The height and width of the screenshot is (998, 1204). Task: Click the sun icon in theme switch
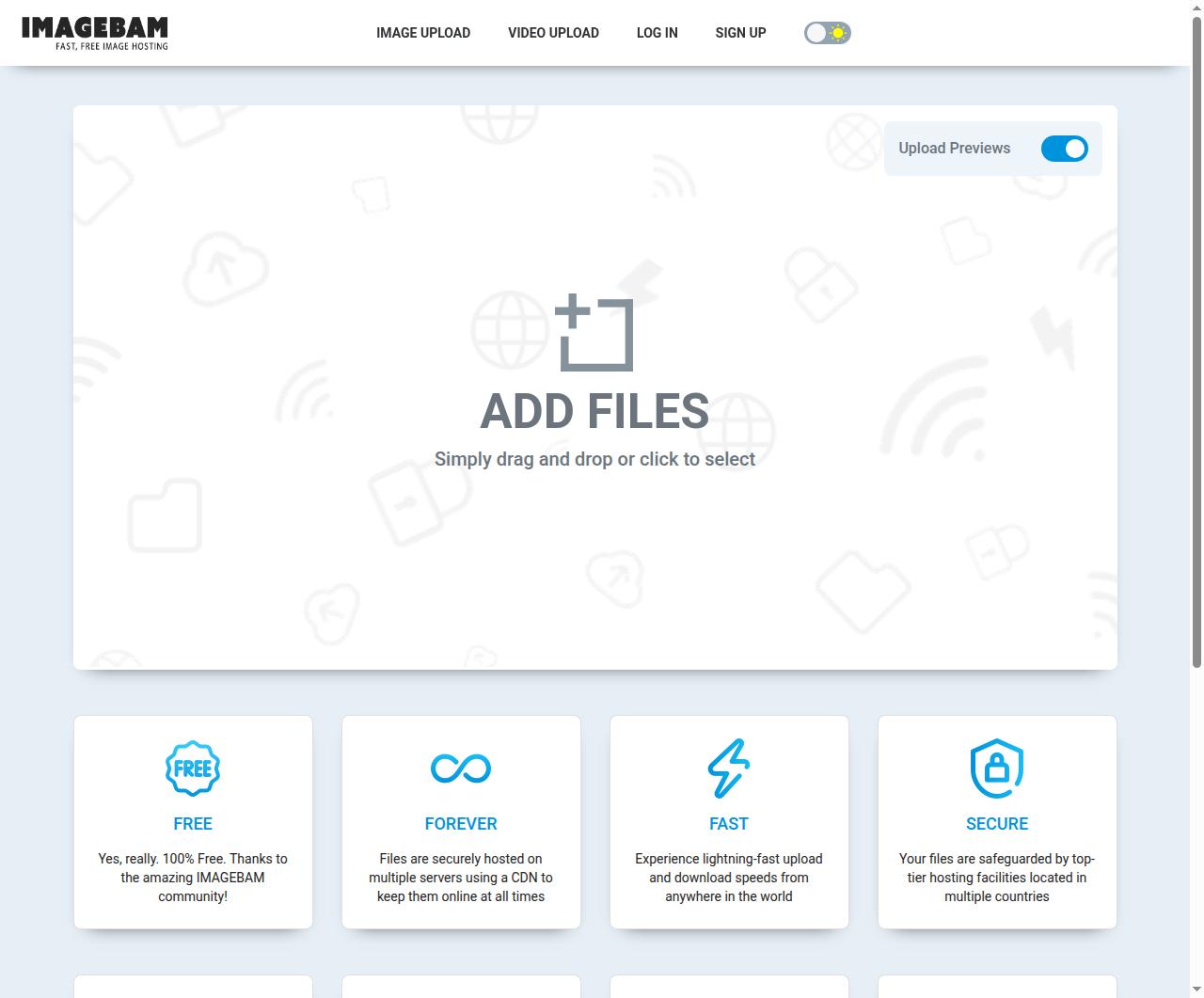click(x=838, y=33)
